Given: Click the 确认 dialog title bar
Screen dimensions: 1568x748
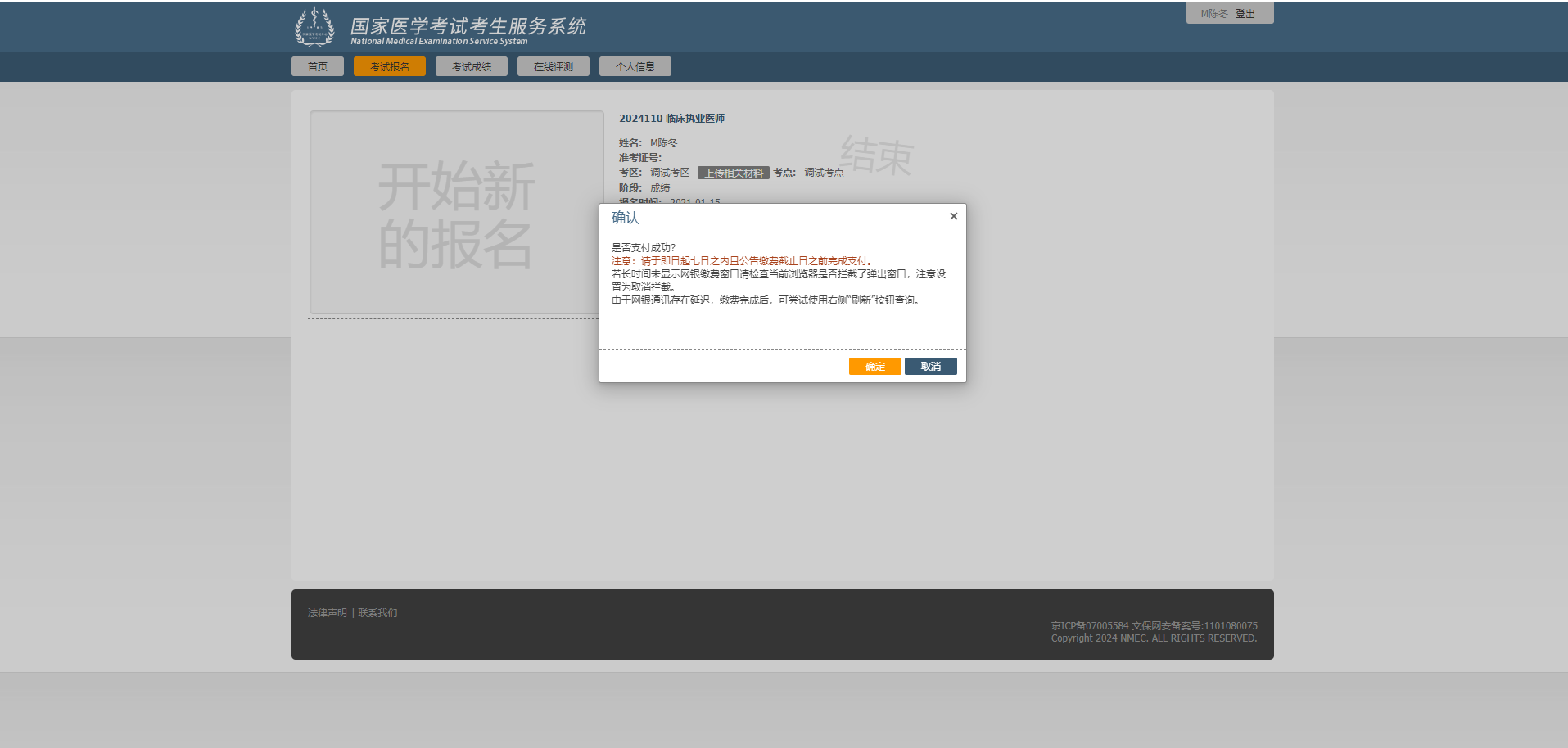Looking at the screenshot, I should [770, 218].
